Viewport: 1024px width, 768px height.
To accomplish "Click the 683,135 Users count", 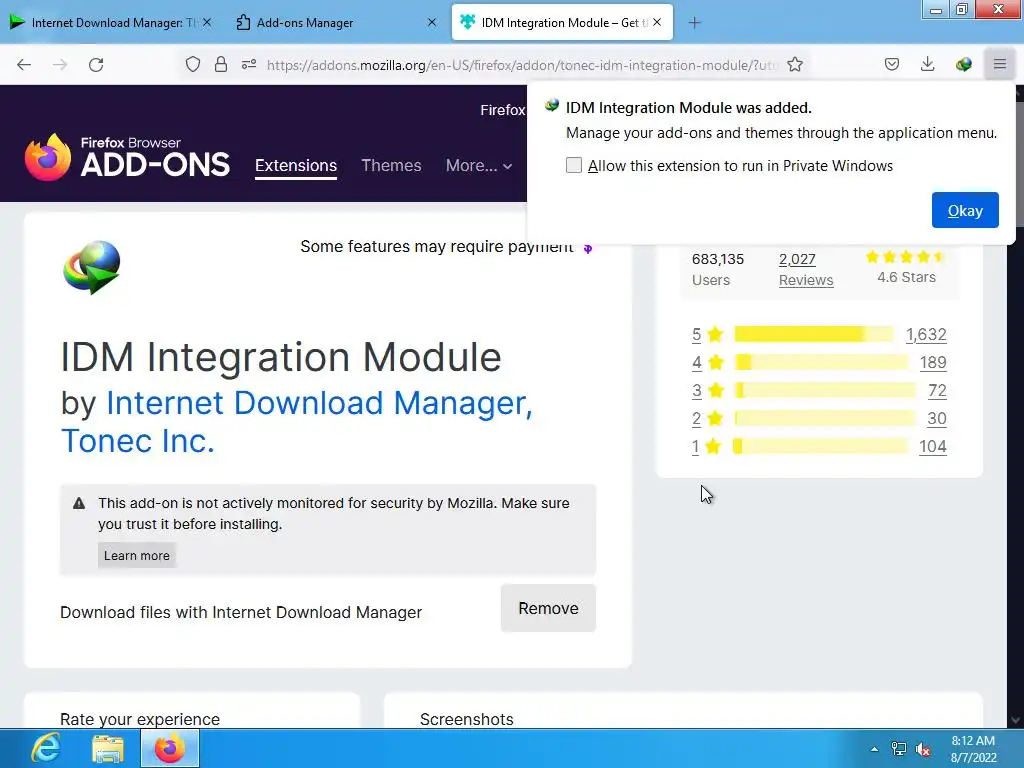I will (718, 269).
